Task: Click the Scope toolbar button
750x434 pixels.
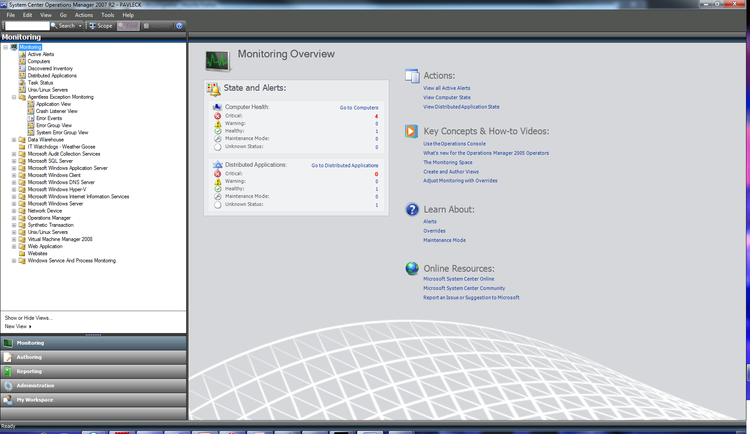Action: 101,26
